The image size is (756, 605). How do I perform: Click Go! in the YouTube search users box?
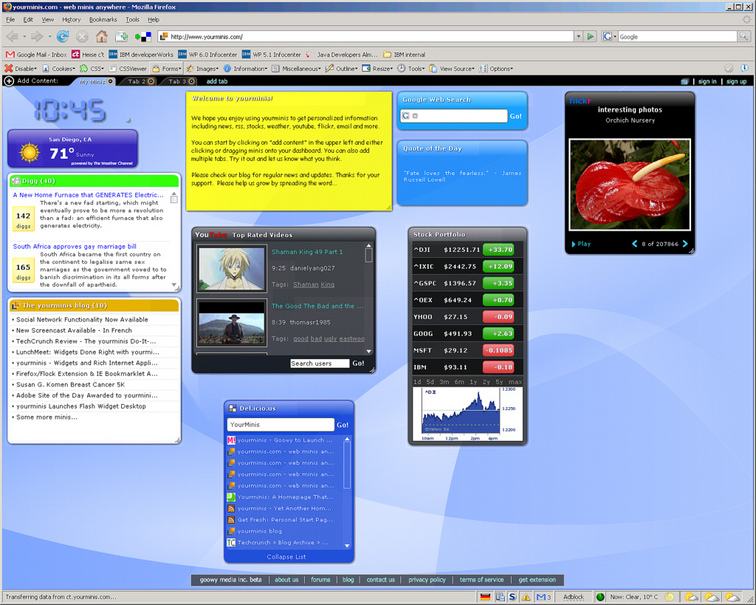[x=358, y=363]
